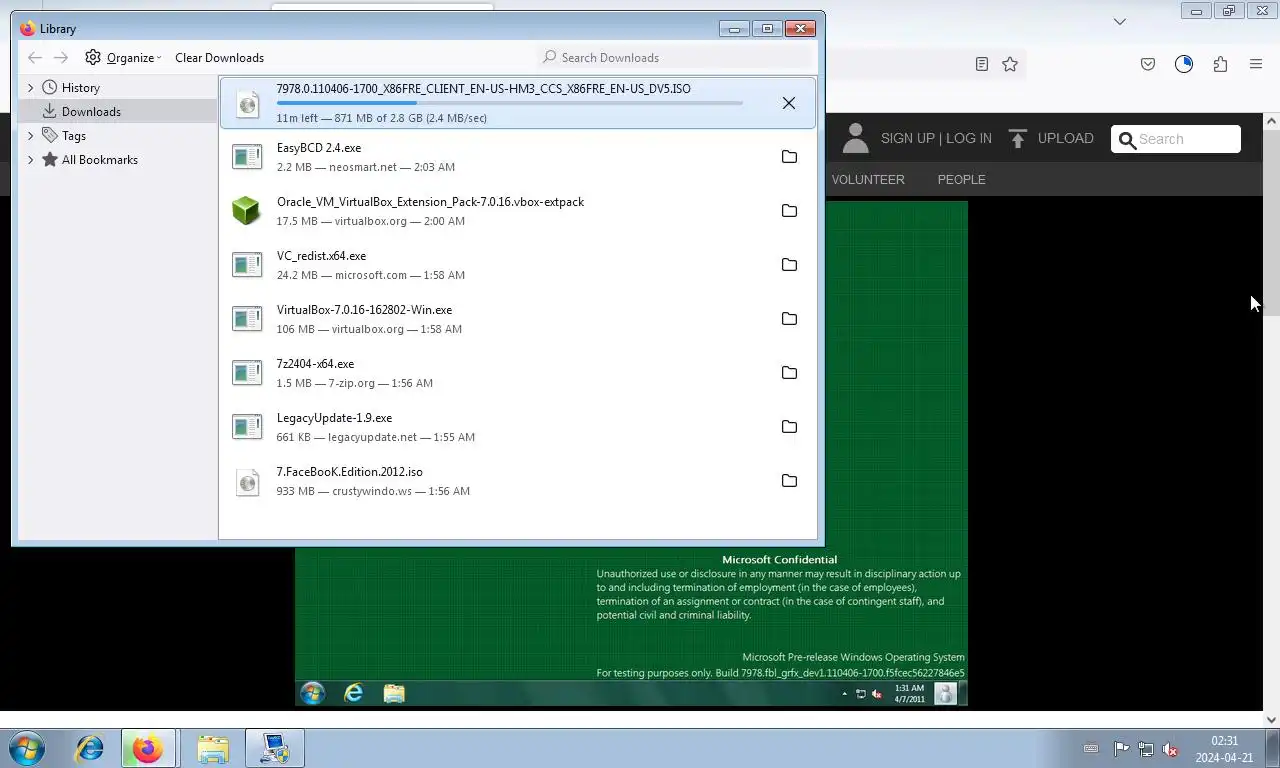1280x768 pixels.
Task: Open containing folder for Oracle VirtualBox Extension Pack
Action: pyautogui.click(x=789, y=211)
